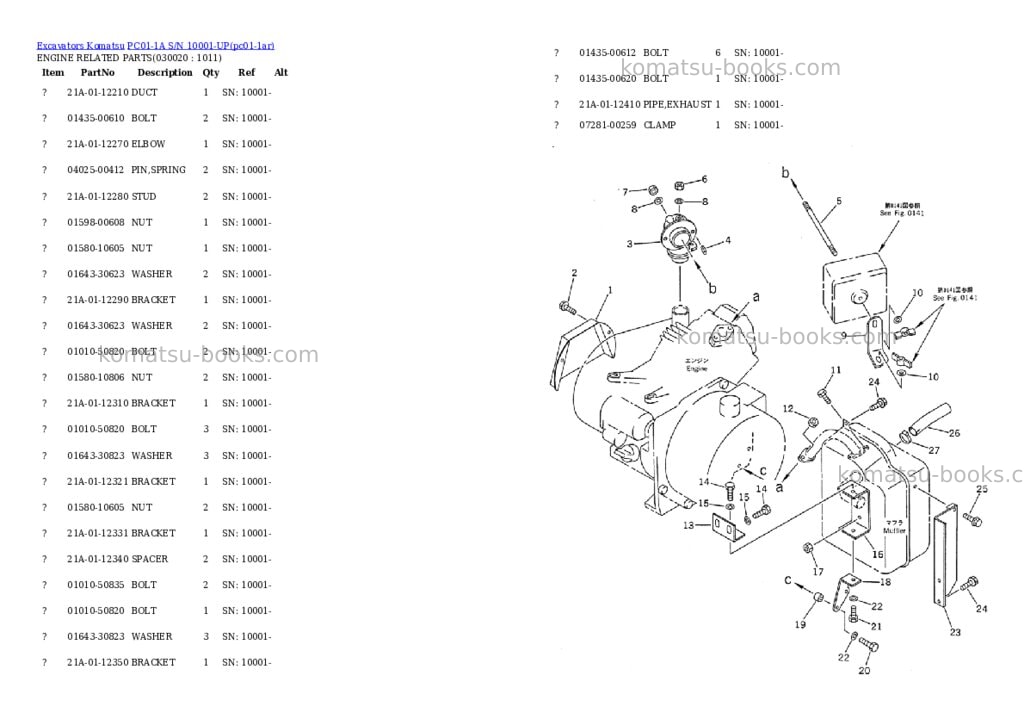
Task: Click the ENGINE RELATED PARTS(030020 : 1011) heading
Action: coord(129,57)
